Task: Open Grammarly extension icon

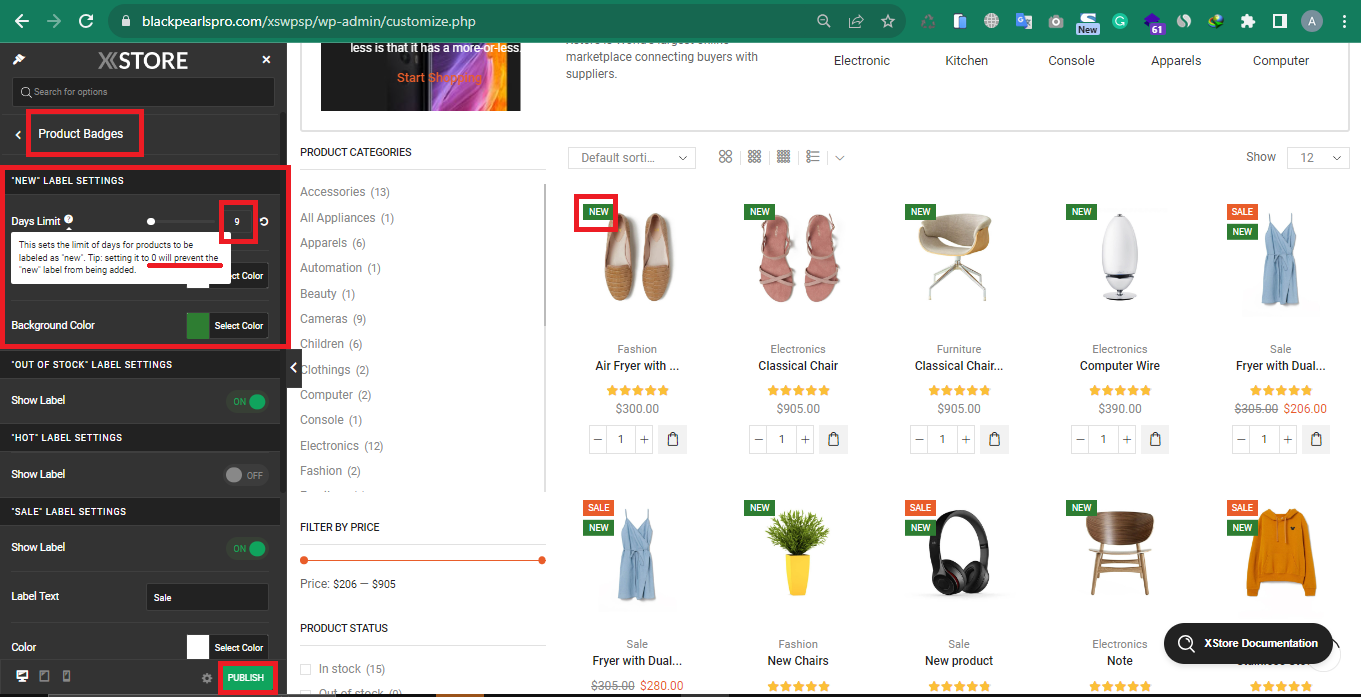Action: [x=1120, y=20]
